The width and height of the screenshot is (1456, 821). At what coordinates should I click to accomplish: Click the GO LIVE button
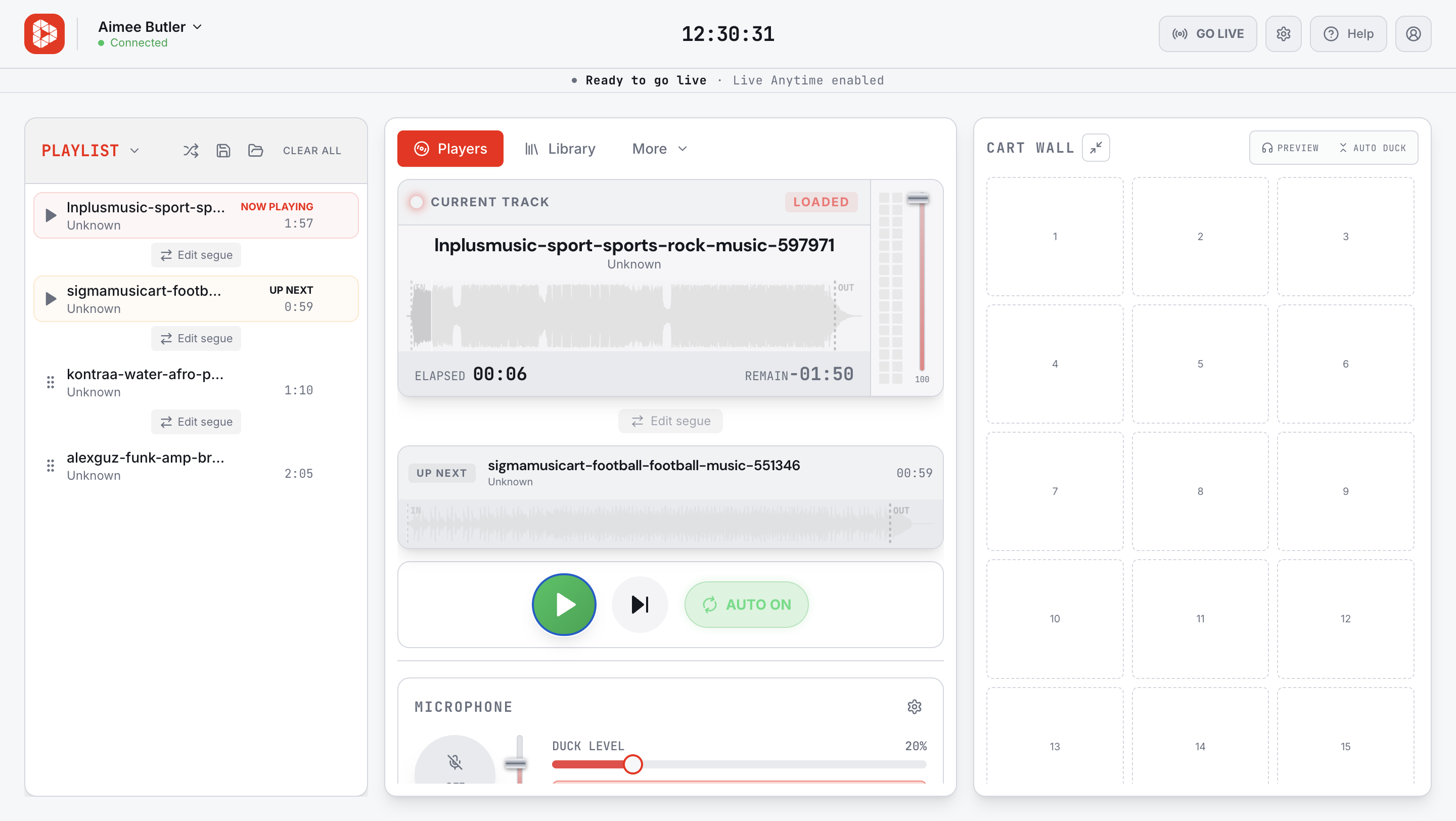click(x=1208, y=34)
